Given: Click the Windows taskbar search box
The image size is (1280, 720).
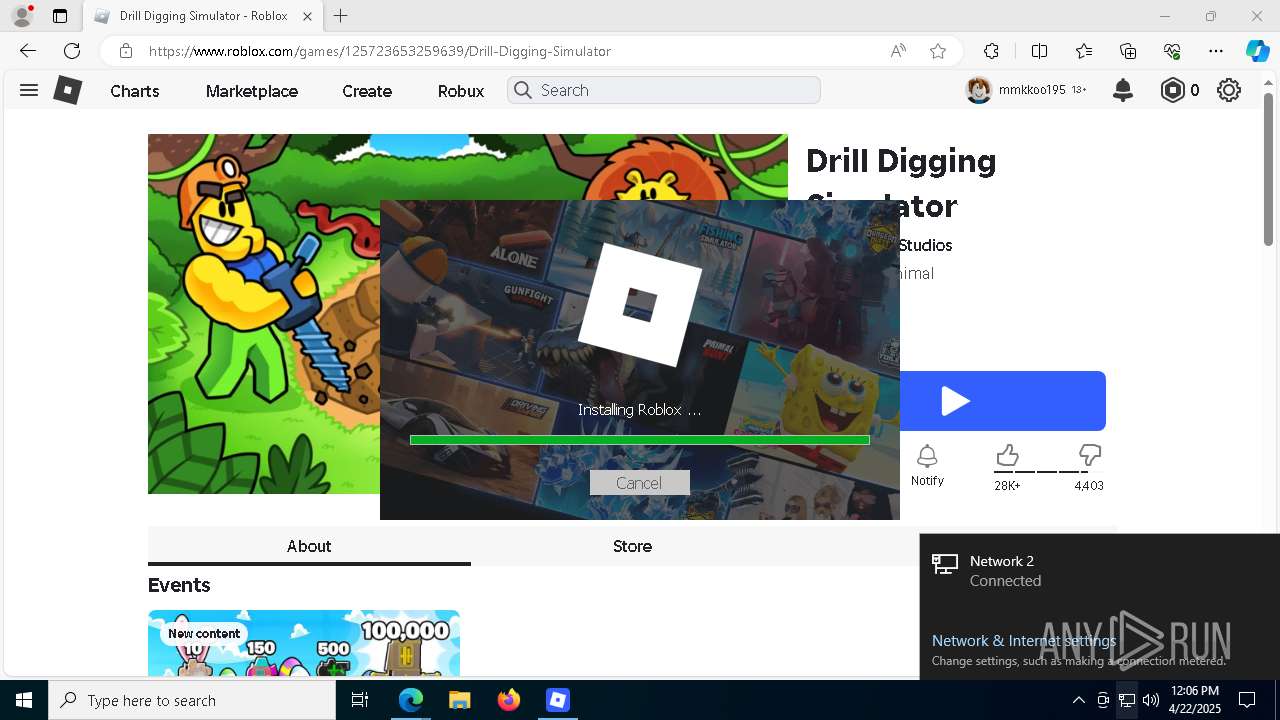Looking at the screenshot, I should (x=192, y=700).
